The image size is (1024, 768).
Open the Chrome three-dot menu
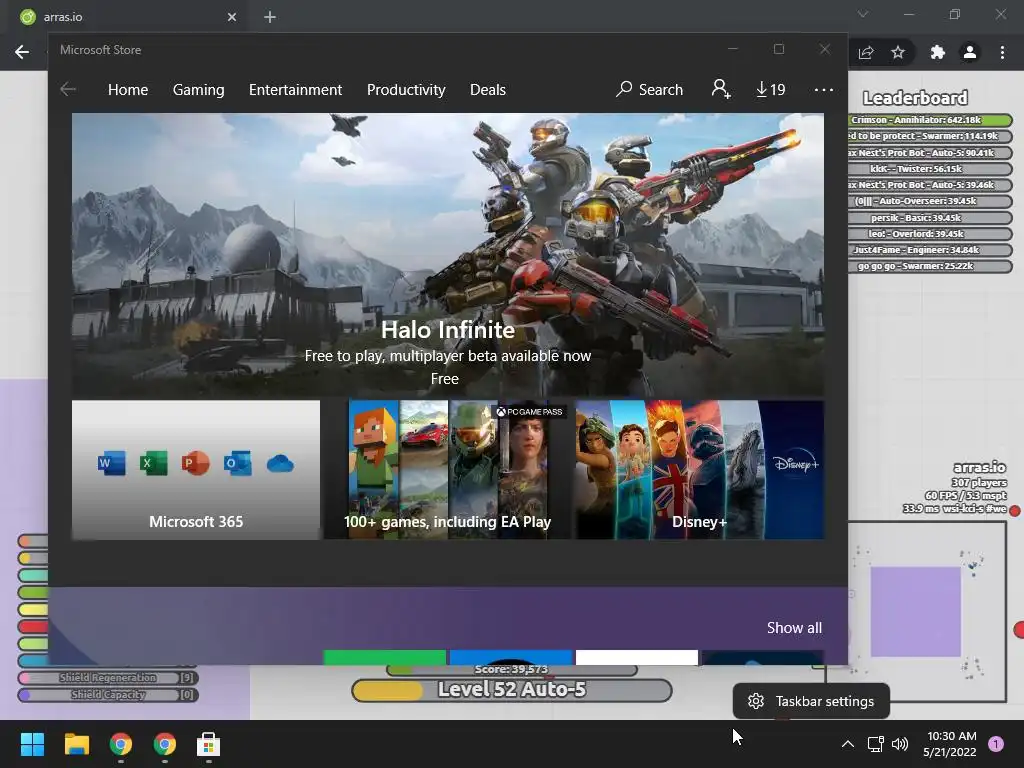pyautogui.click(x=1002, y=52)
